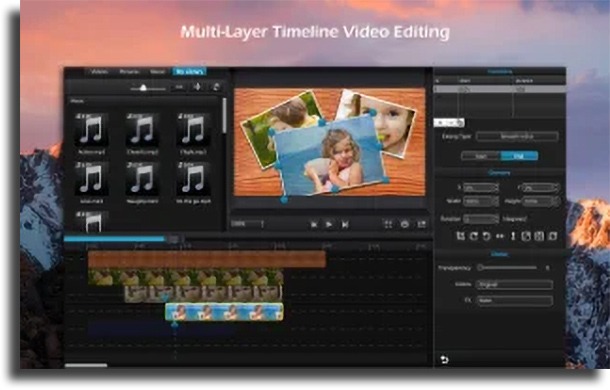Image resolution: width=610 pixels, height=390 pixels.
Task: Select the last music clip in second row
Action: click(193, 179)
